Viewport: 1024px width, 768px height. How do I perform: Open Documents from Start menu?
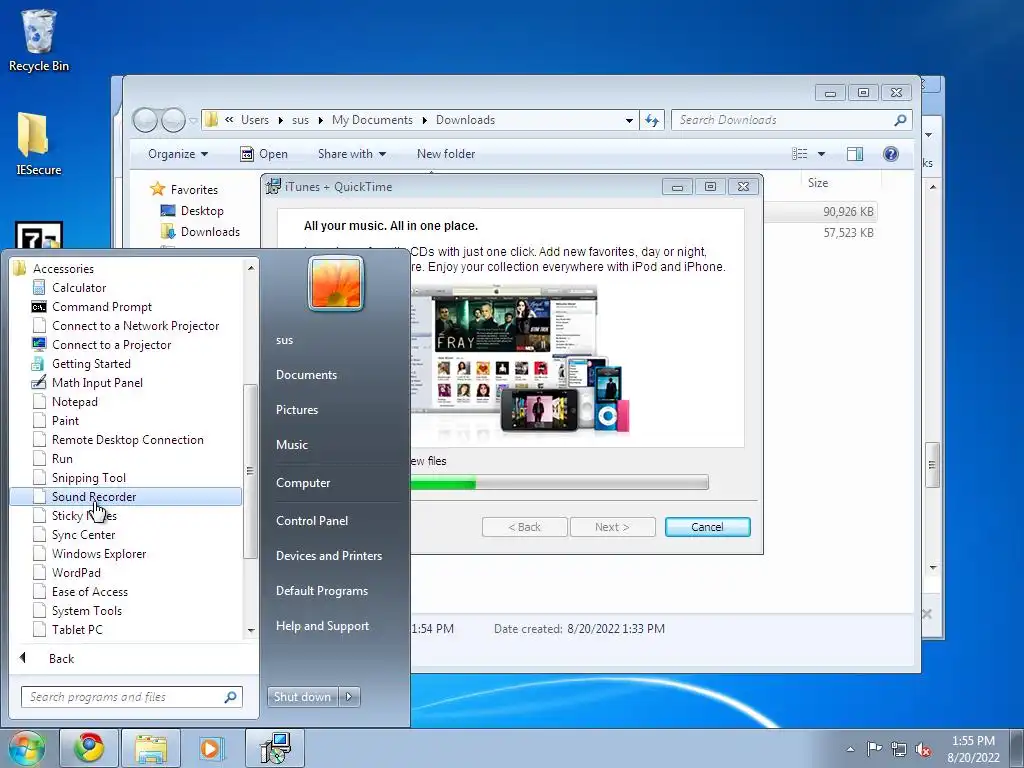[306, 374]
